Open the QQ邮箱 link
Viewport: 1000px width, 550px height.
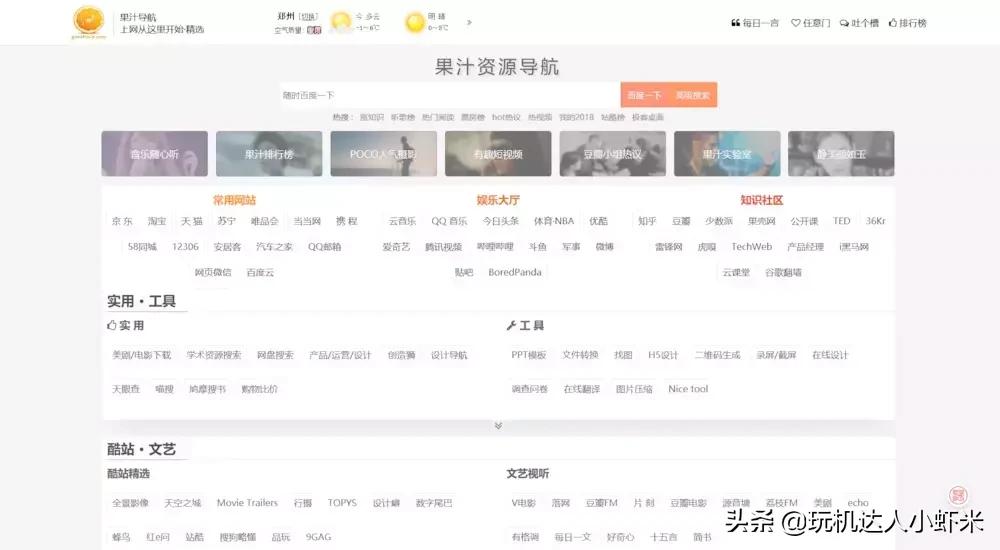[325, 247]
